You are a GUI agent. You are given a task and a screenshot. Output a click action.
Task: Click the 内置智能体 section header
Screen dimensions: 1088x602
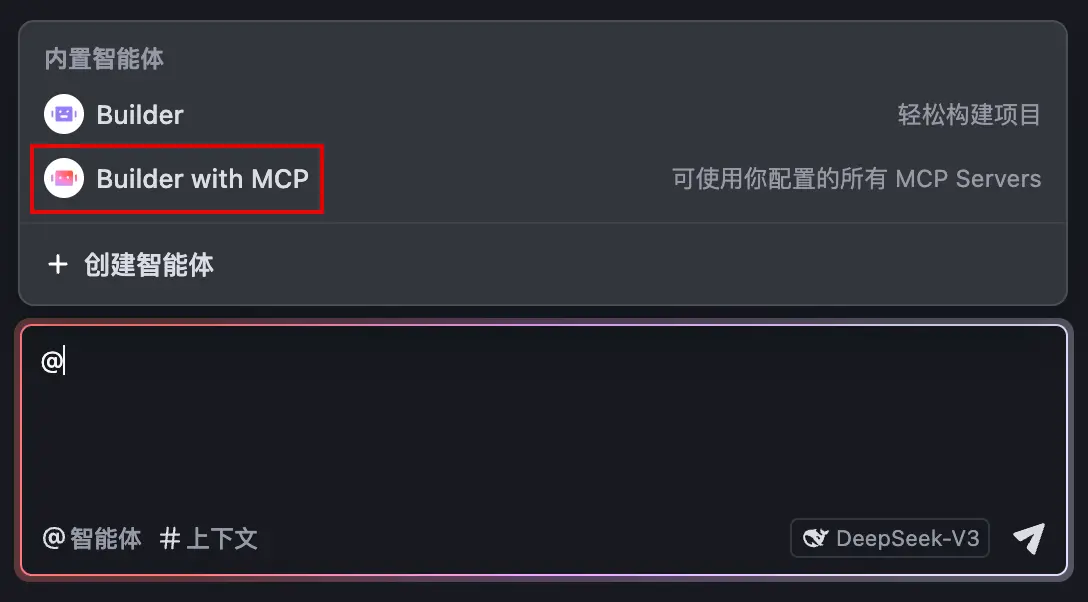tap(104, 59)
